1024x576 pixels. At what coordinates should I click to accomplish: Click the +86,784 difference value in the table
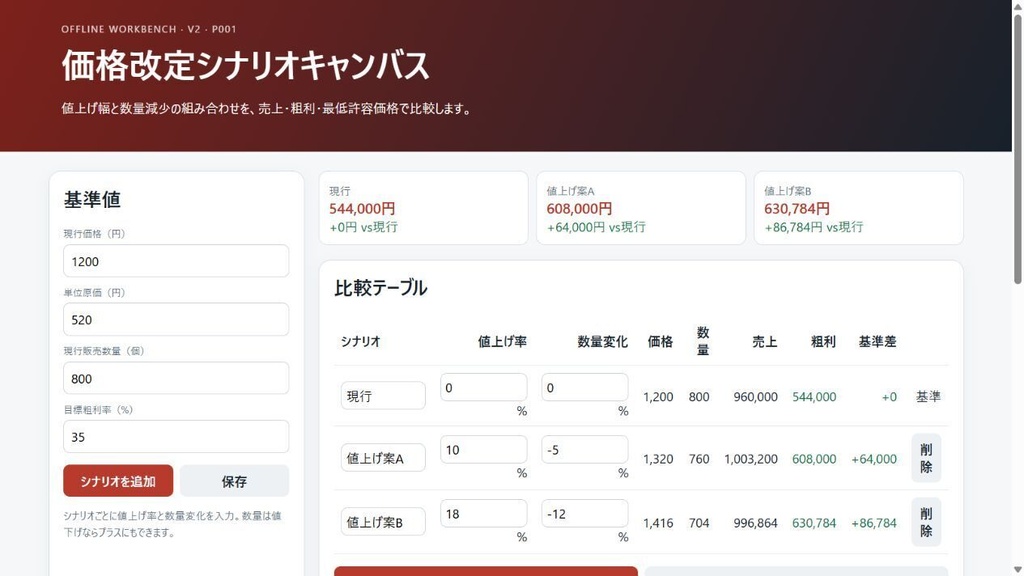point(874,523)
